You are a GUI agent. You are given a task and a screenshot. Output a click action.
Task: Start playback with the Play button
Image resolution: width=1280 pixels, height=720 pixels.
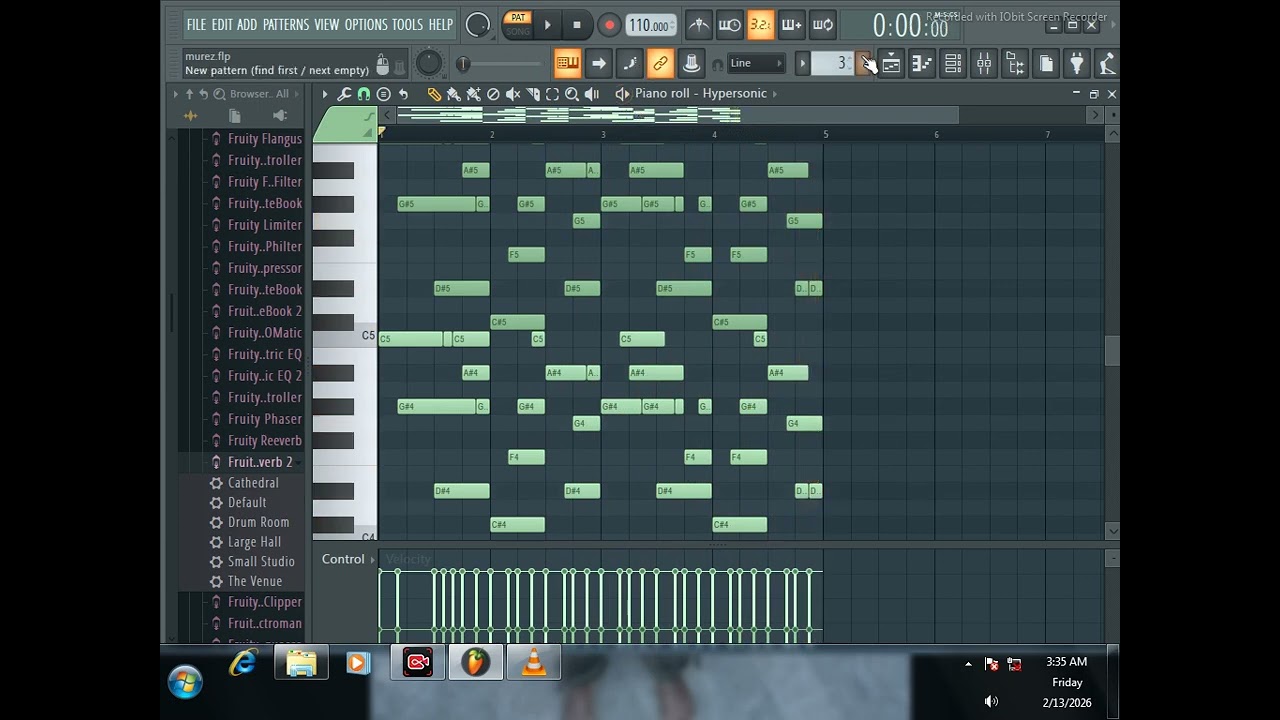coord(547,25)
